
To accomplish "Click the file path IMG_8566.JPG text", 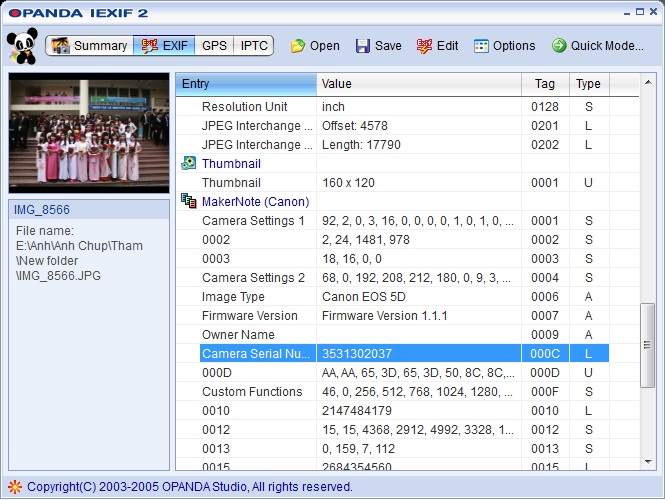I will tap(59, 276).
